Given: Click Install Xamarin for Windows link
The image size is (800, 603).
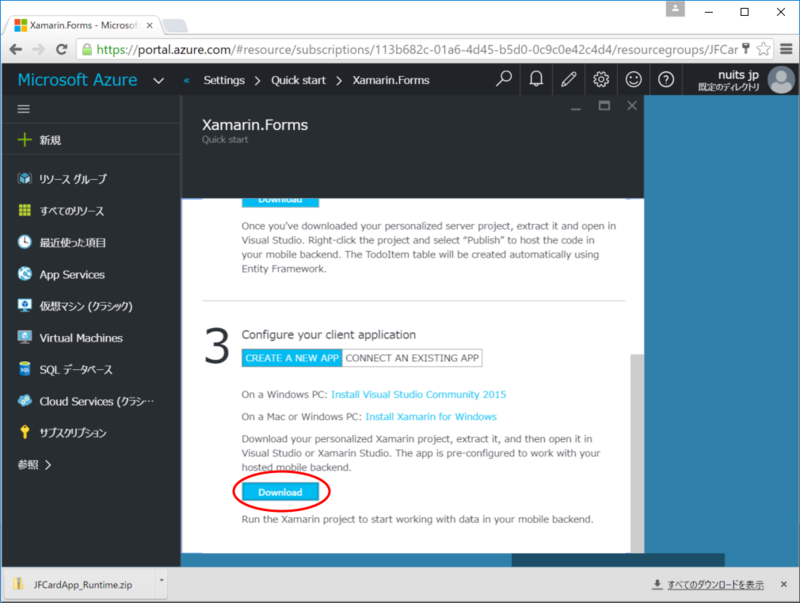Looking at the screenshot, I should tap(431, 417).
